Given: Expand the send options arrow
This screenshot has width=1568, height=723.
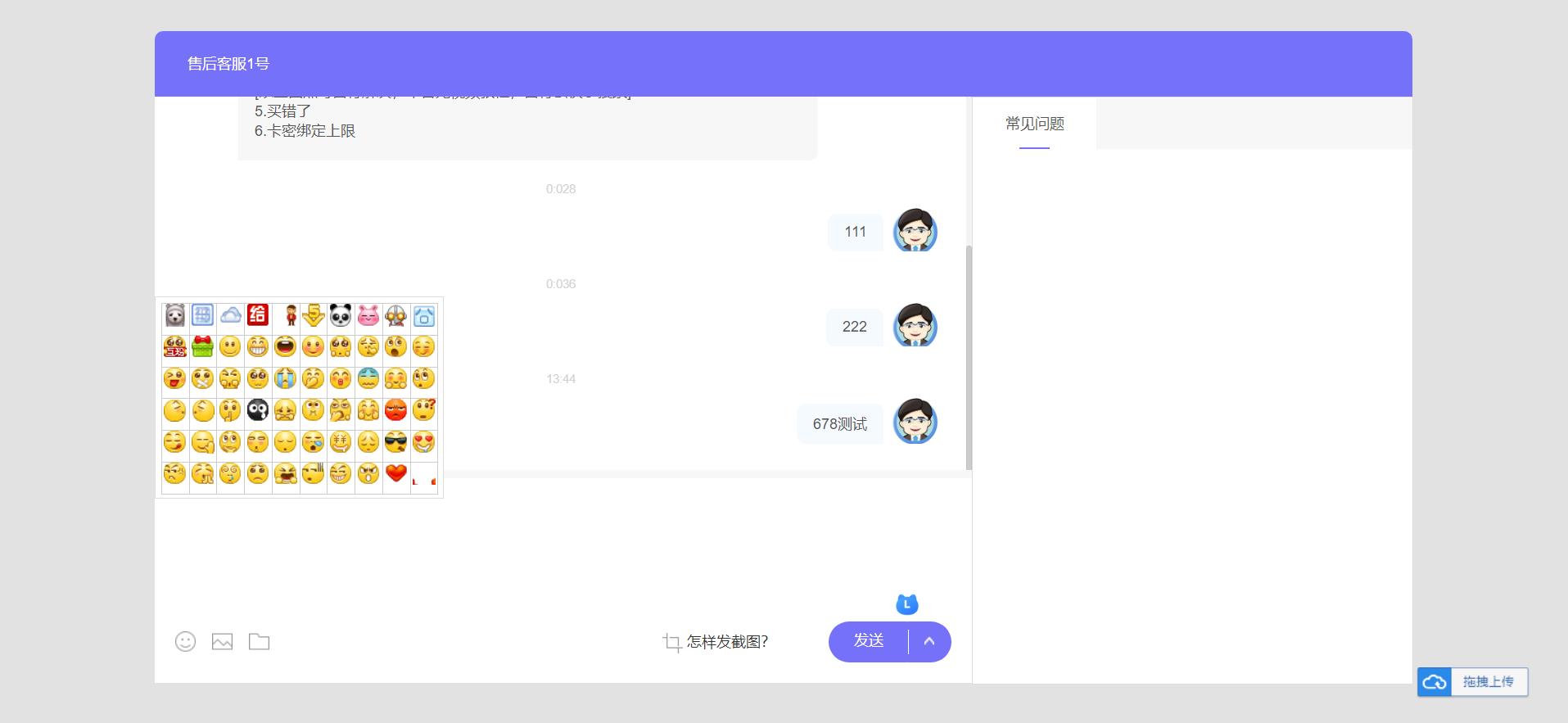Looking at the screenshot, I should coord(929,642).
